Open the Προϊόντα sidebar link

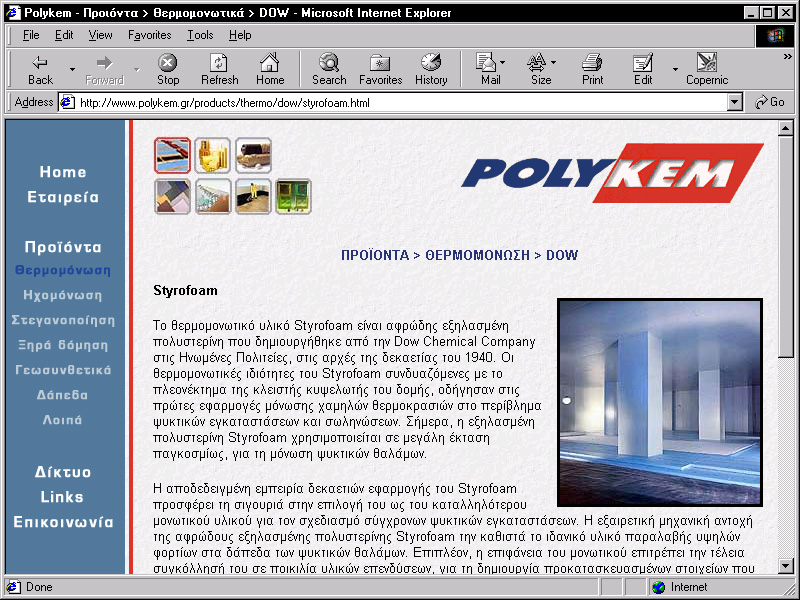63,247
